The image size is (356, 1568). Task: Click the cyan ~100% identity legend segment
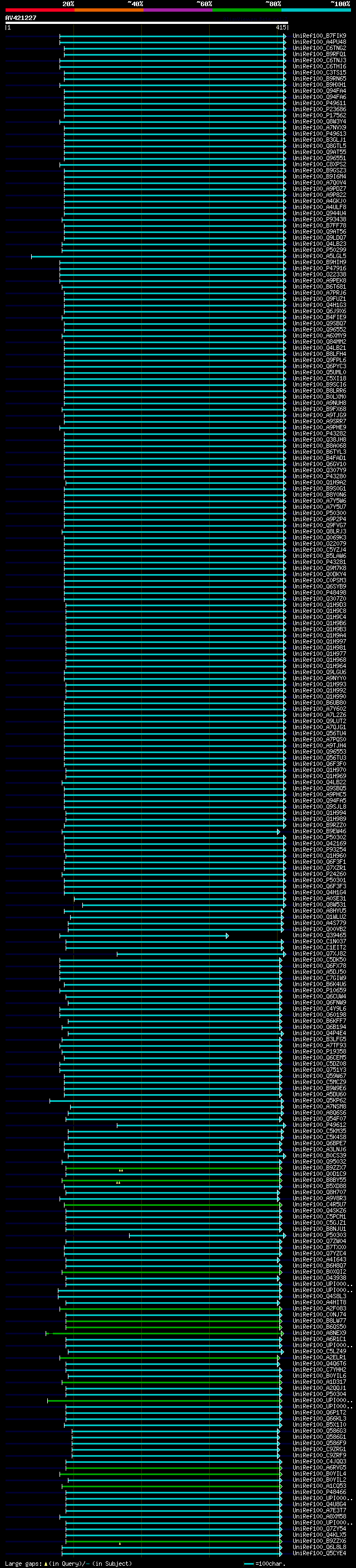315,10
